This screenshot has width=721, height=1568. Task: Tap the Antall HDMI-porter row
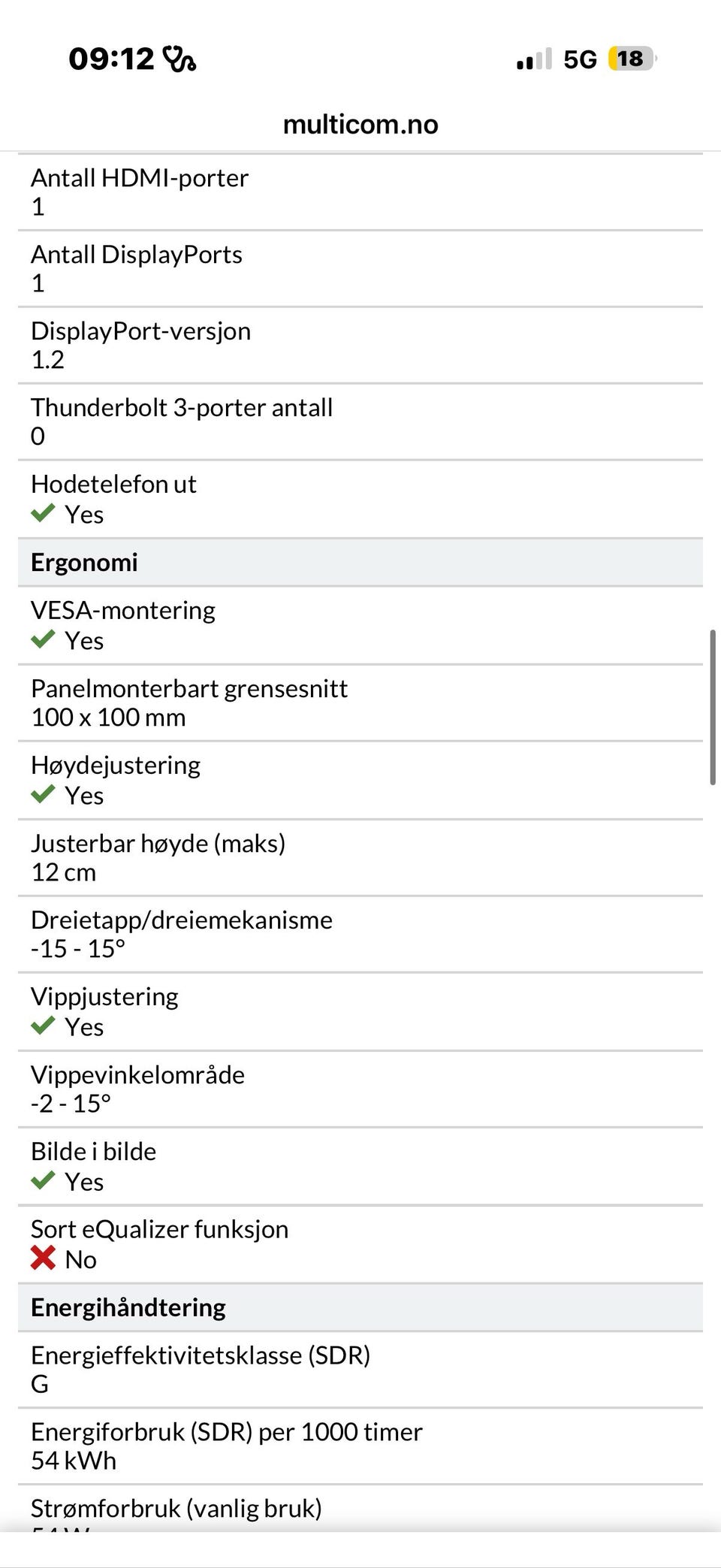(360, 192)
